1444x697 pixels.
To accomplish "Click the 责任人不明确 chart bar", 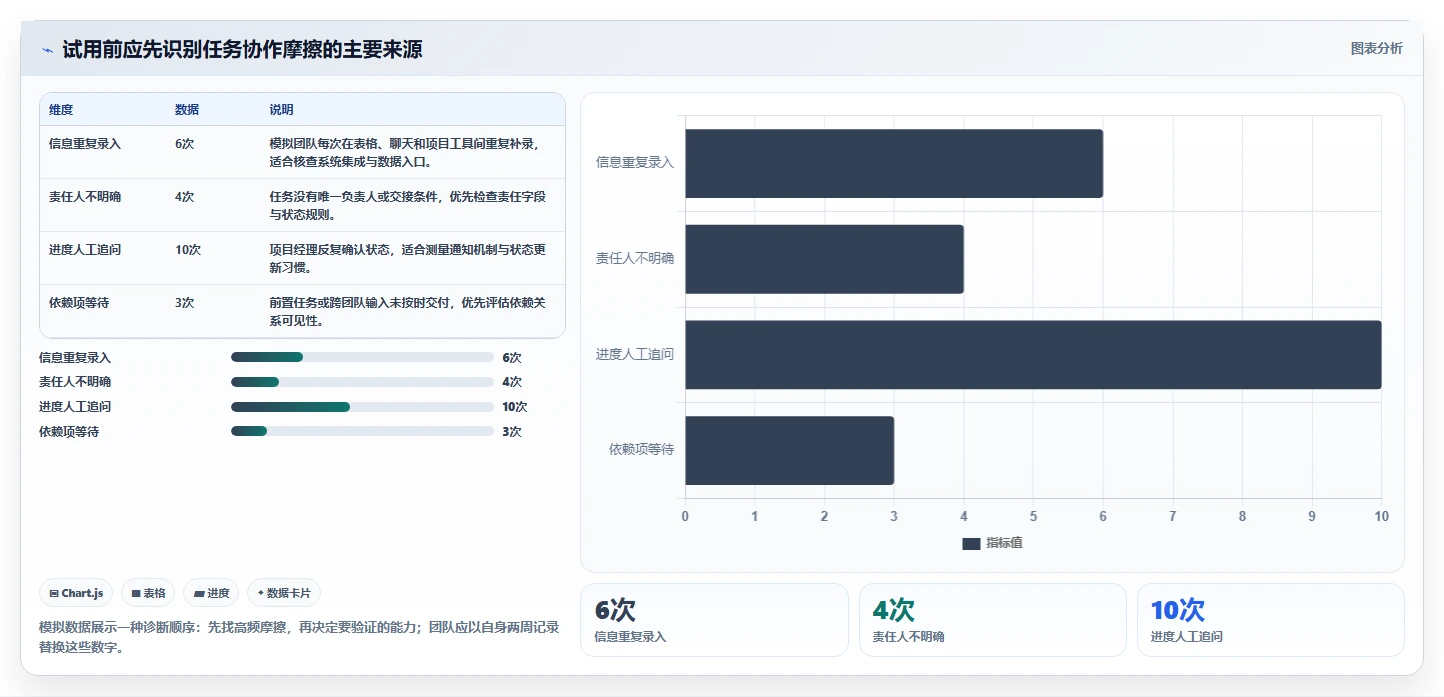I will (824, 259).
